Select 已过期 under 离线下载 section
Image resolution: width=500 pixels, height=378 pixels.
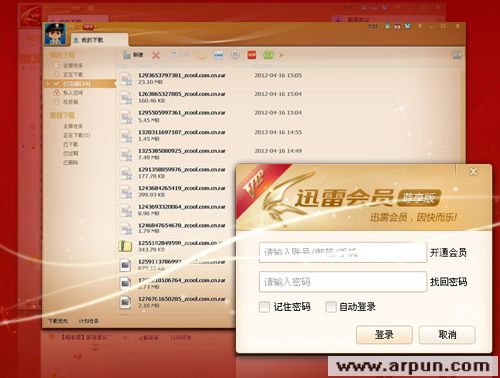coord(71,153)
